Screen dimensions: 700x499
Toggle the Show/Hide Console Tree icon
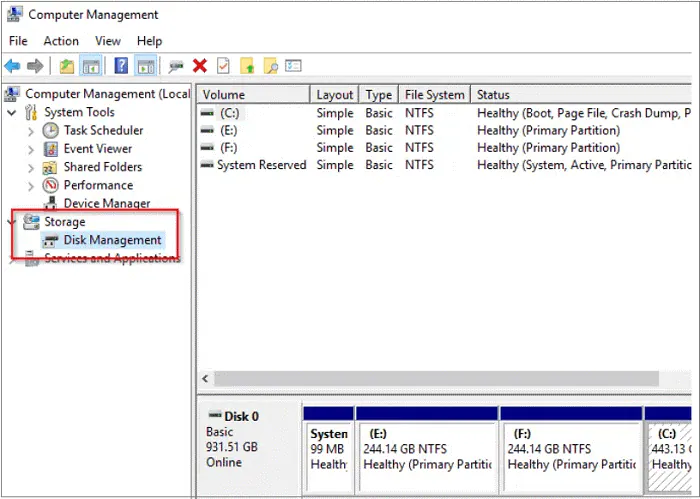pyautogui.click(x=91, y=67)
